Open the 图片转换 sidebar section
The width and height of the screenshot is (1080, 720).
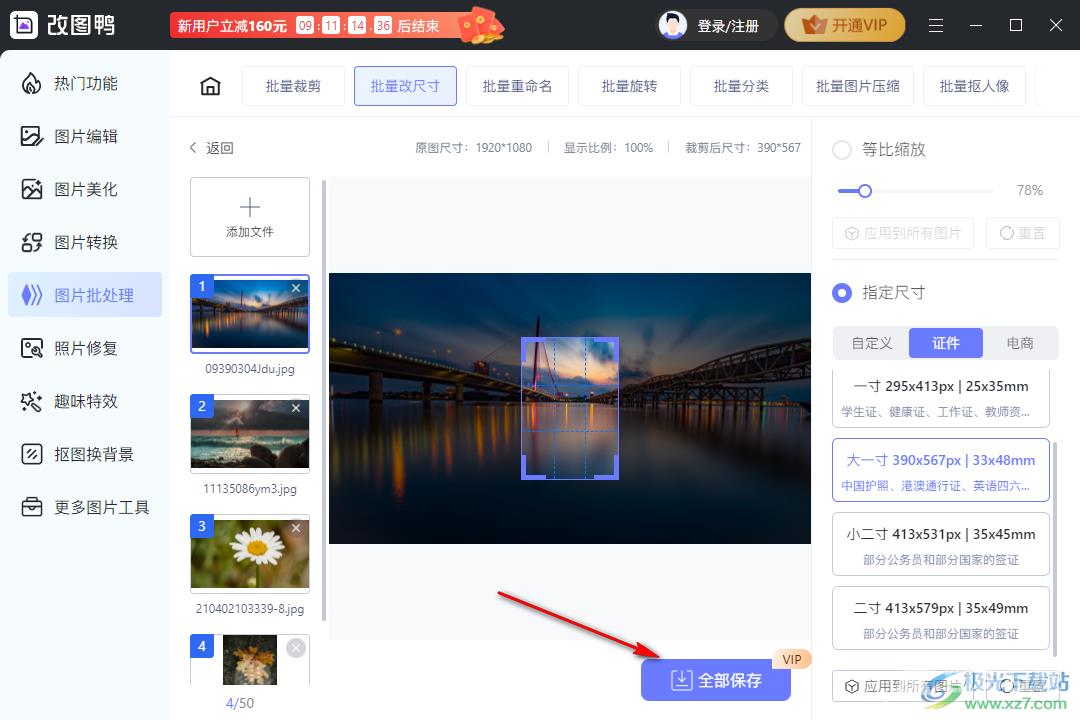pyautogui.click(x=85, y=243)
